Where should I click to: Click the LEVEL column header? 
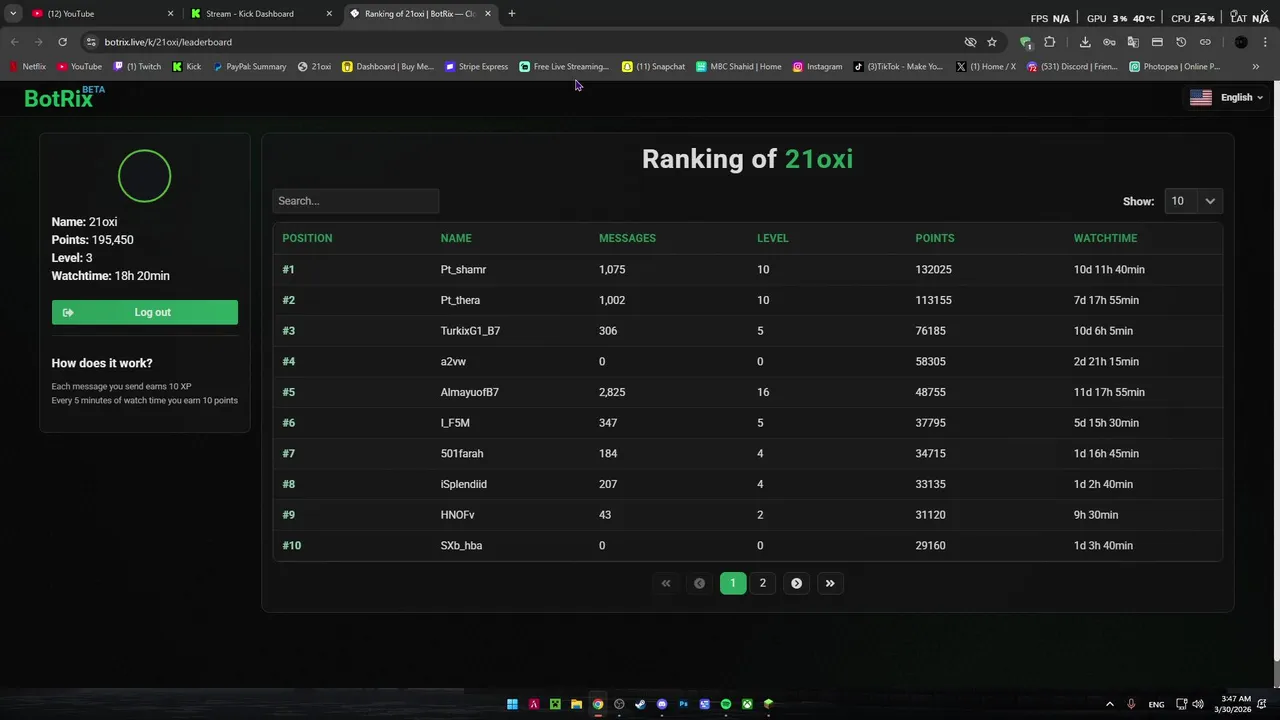coord(773,238)
